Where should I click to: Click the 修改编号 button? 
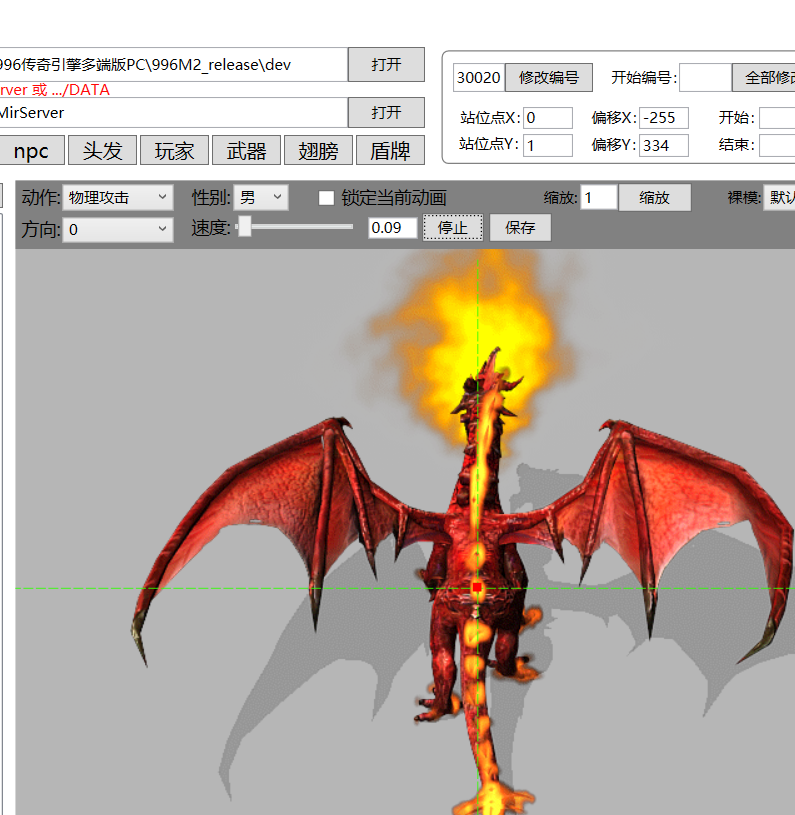[548, 78]
